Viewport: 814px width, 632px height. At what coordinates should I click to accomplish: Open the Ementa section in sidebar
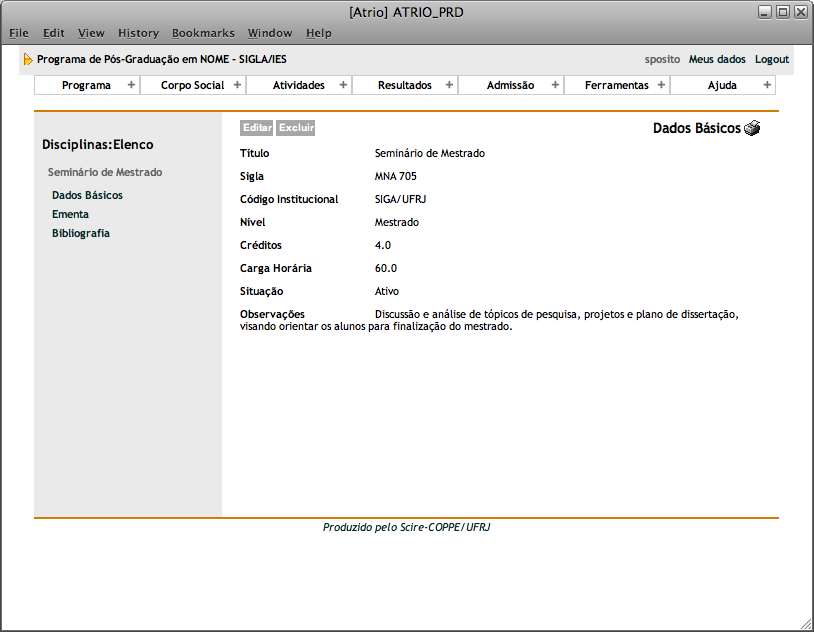70,214
